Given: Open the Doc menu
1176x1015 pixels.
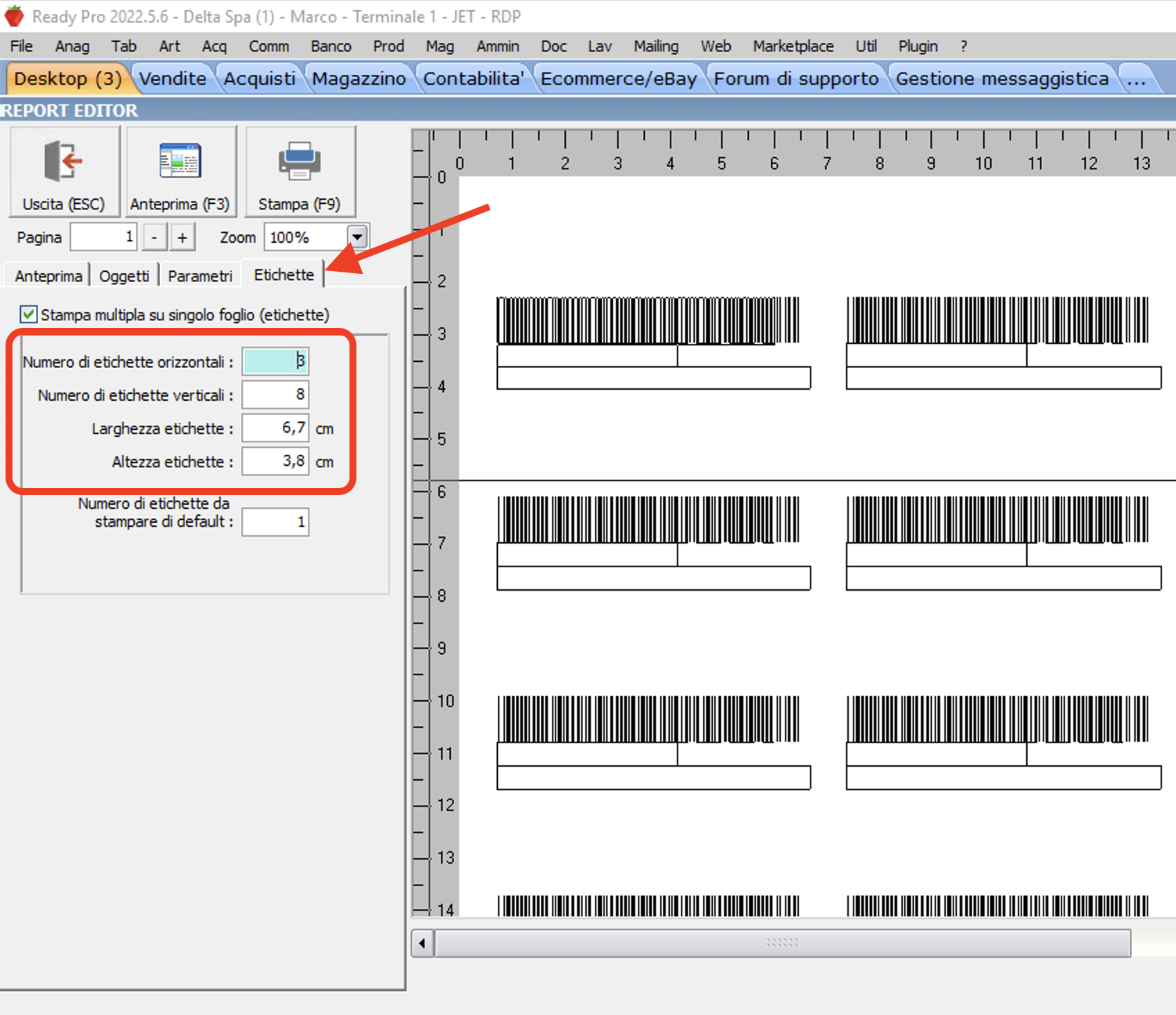Looking at the screenshot, I should coord(553,46).
